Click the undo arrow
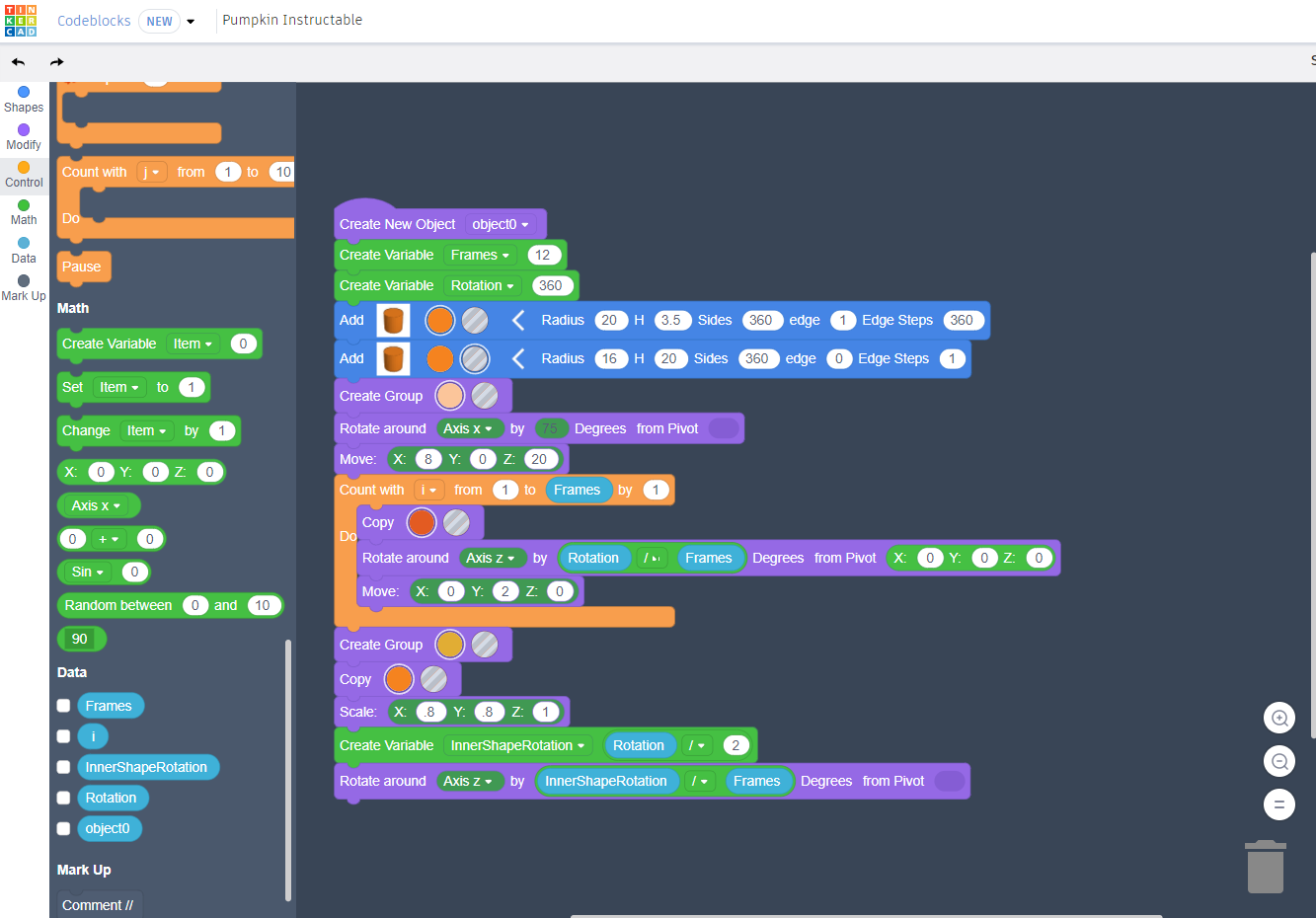Viewport: 1316px width, 918px height. (x=17, y=61)
